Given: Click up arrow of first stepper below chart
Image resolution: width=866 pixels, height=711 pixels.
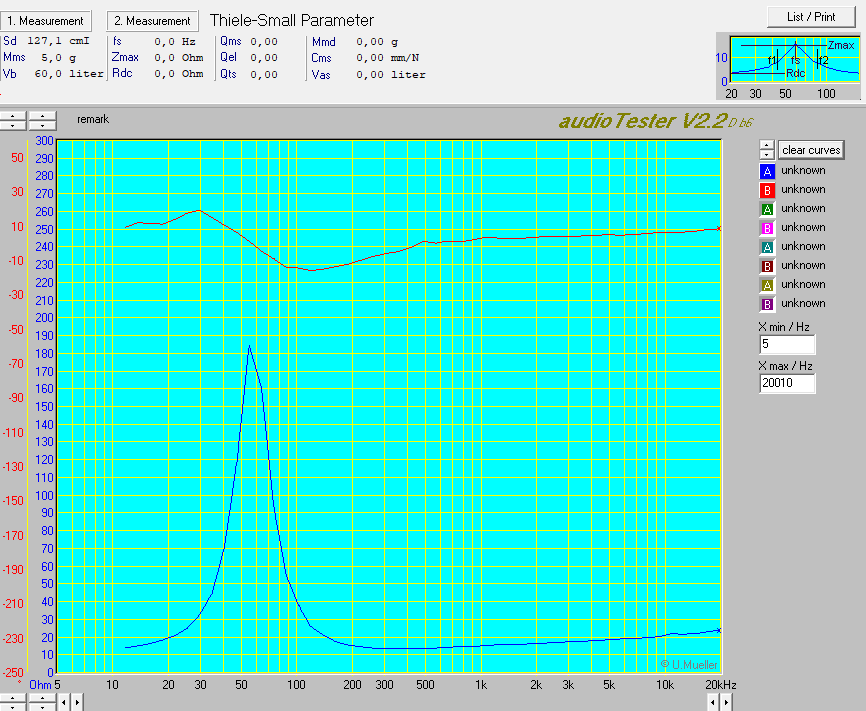Looking at the screenshot, I should (13, 698).
